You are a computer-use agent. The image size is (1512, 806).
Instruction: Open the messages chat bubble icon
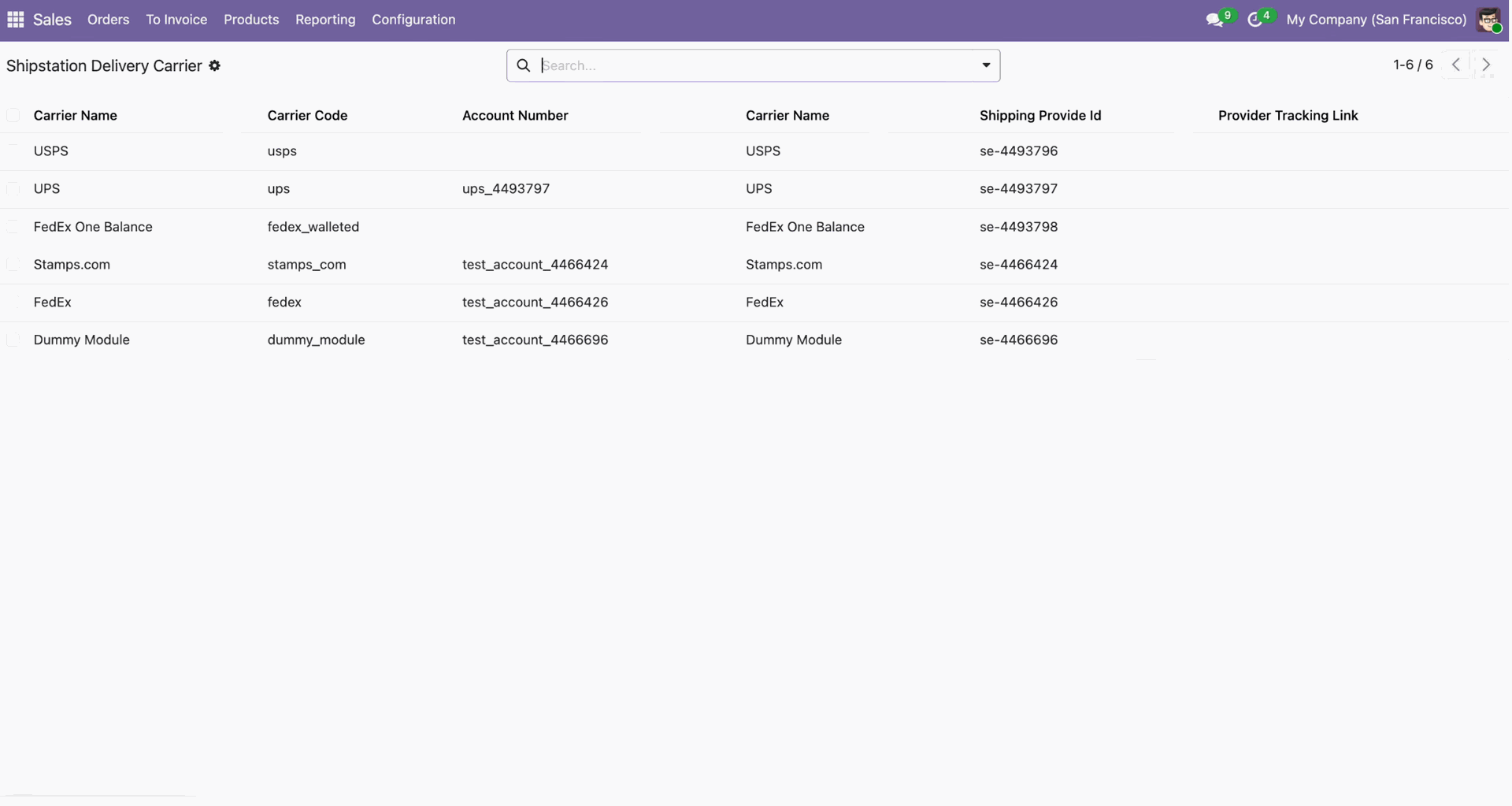1214,20
